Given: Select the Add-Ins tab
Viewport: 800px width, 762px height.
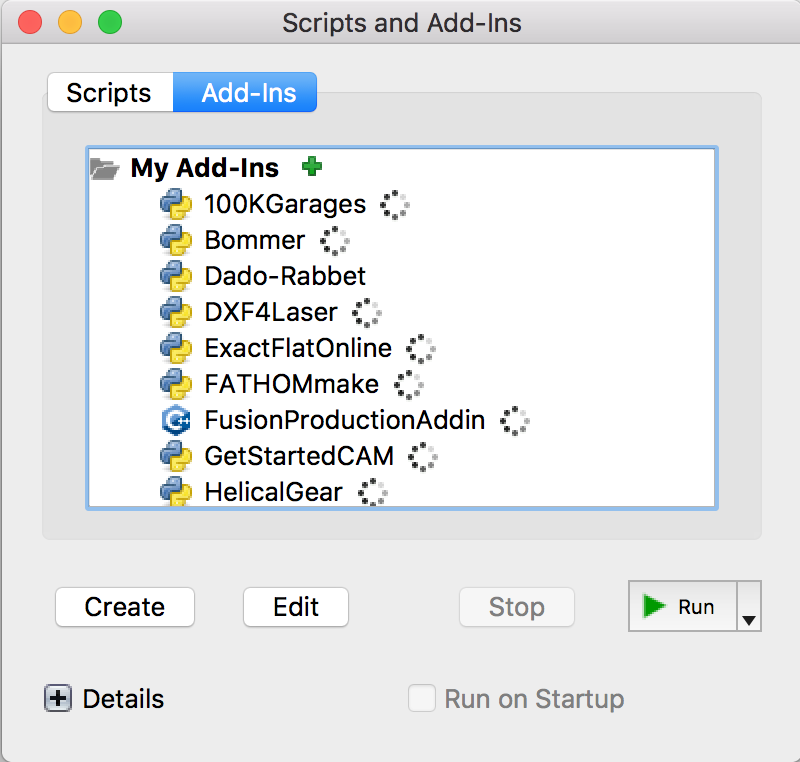Looking at the screenshot, I should pyautogui.click(x=245, y=92).
